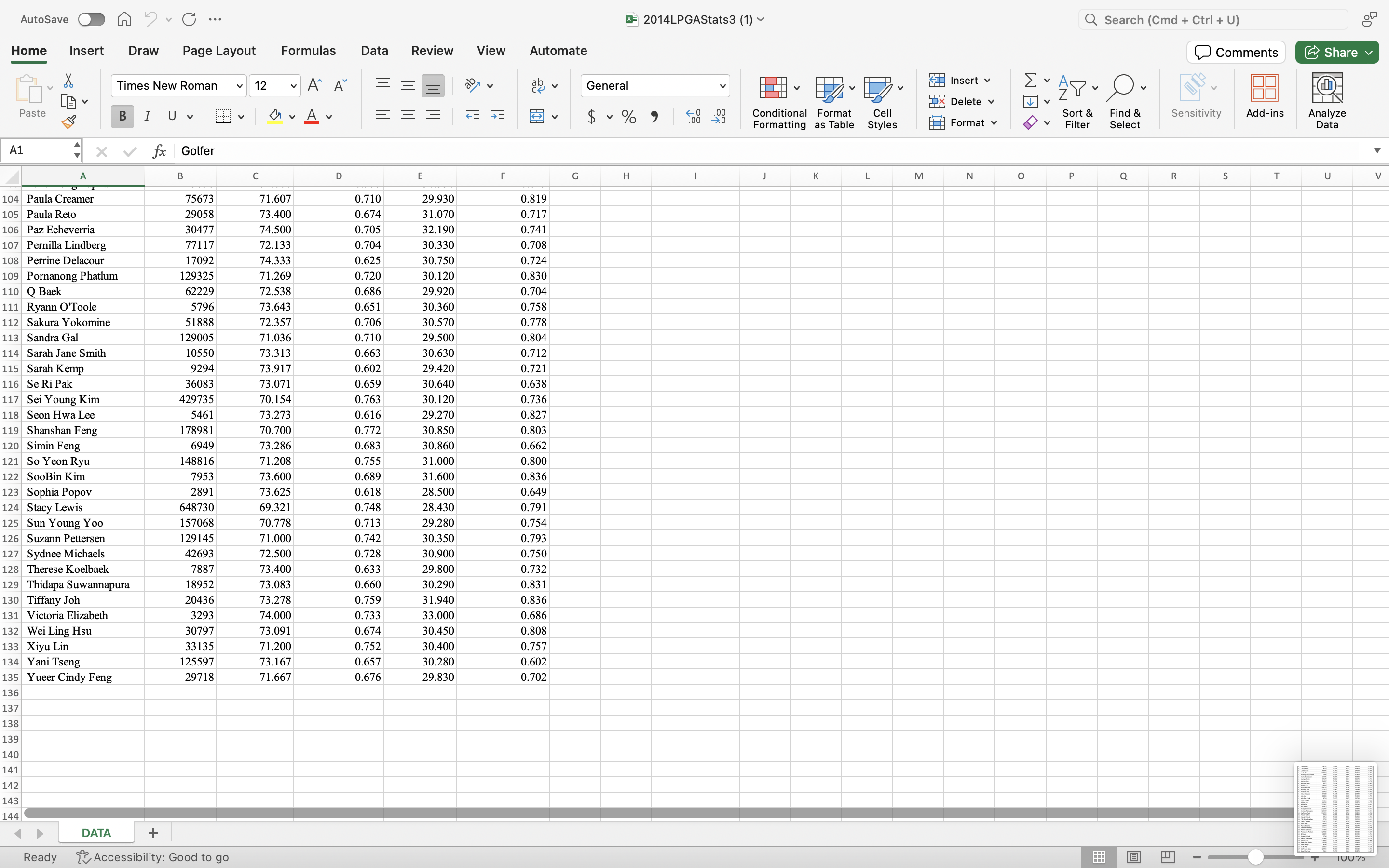Switch to Page Layout view in status bar
Screen dimensions: 1389x868
tap(1133, 857)
